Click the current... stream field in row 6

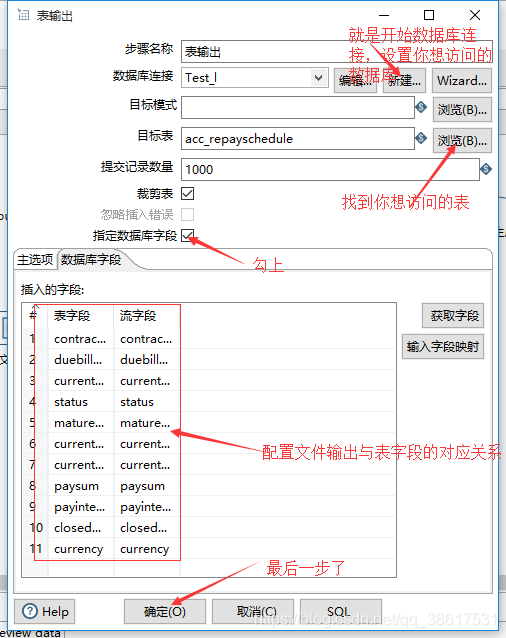[147, 444]
